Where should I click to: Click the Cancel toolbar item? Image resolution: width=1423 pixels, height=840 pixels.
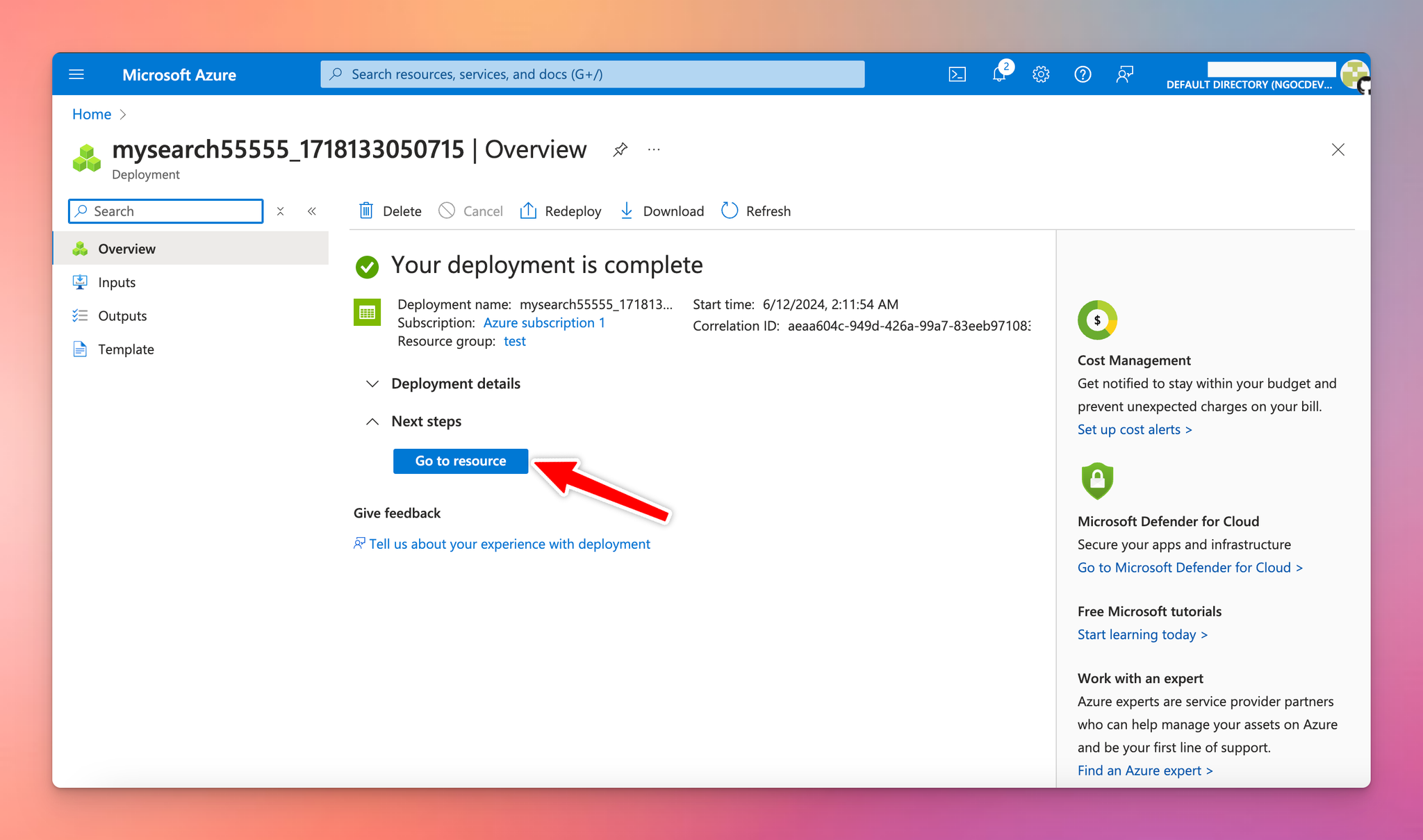pos(470,211)
